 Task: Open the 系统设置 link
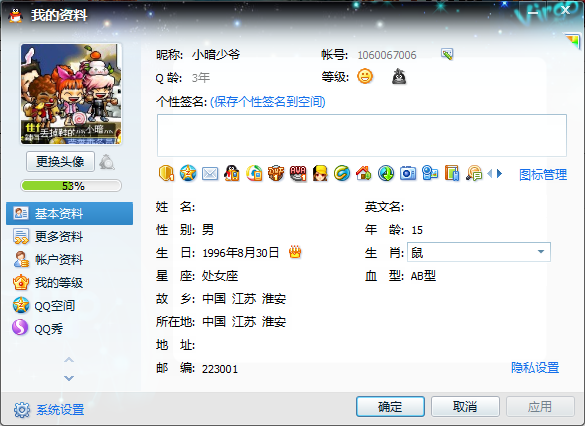(60, 410)
